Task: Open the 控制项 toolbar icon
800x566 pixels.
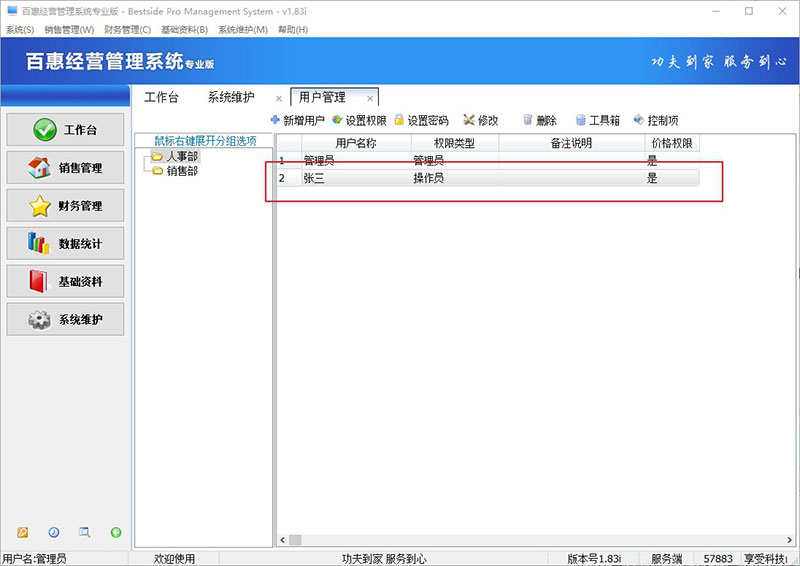Action: (639, 120)
